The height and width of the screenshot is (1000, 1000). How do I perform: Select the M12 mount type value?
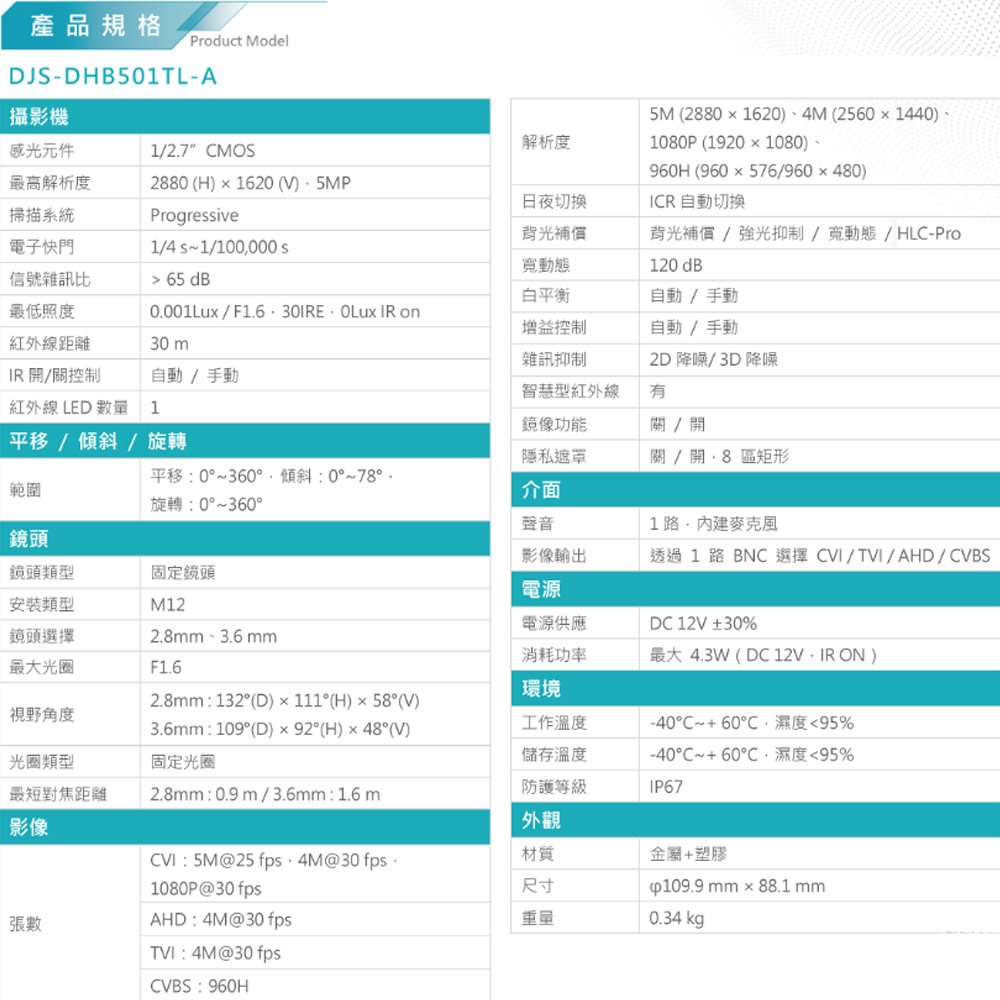pos(167,605)
